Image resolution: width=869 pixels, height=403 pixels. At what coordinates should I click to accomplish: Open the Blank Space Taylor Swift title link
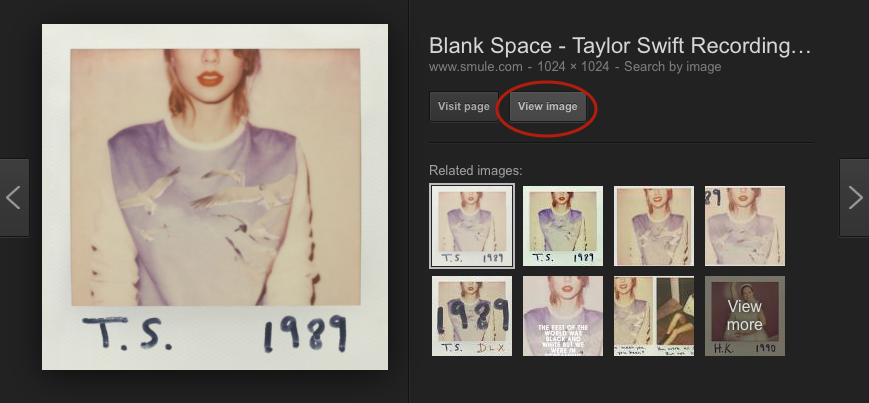click(x=620, y=46)
